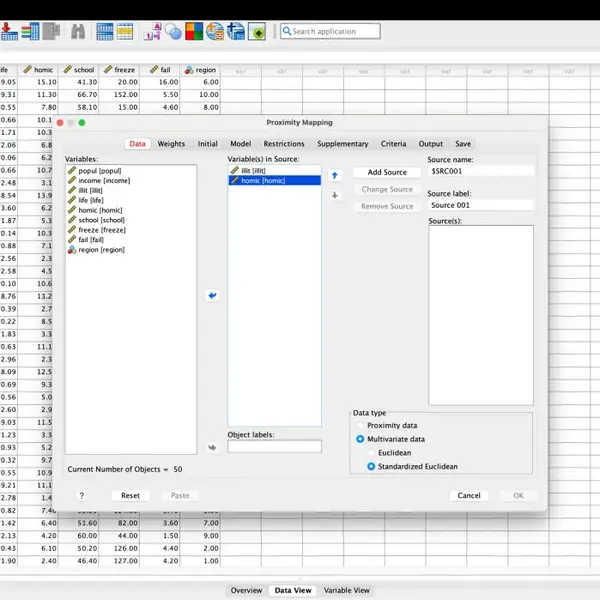This screenshot has height=600, width=600.
Task: Click the globe with blue plus icon
Action: coord(236,31)
